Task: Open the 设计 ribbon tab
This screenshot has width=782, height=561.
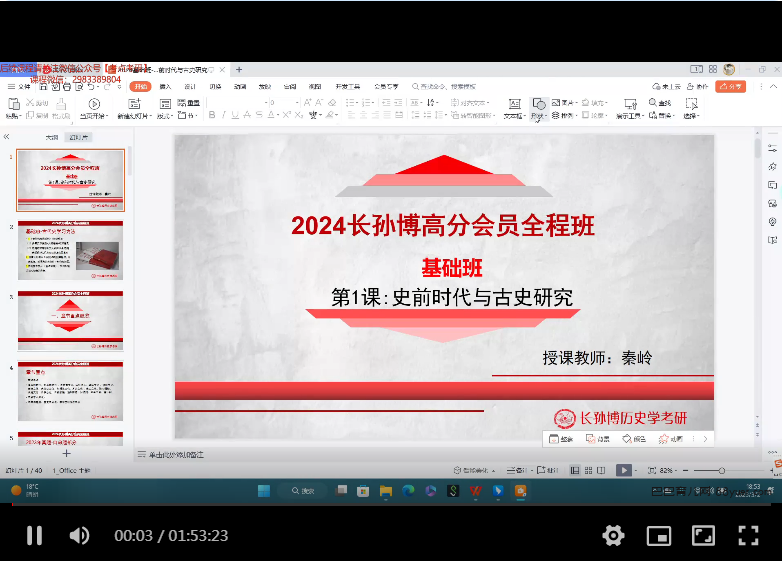Action: click(190, 86)
